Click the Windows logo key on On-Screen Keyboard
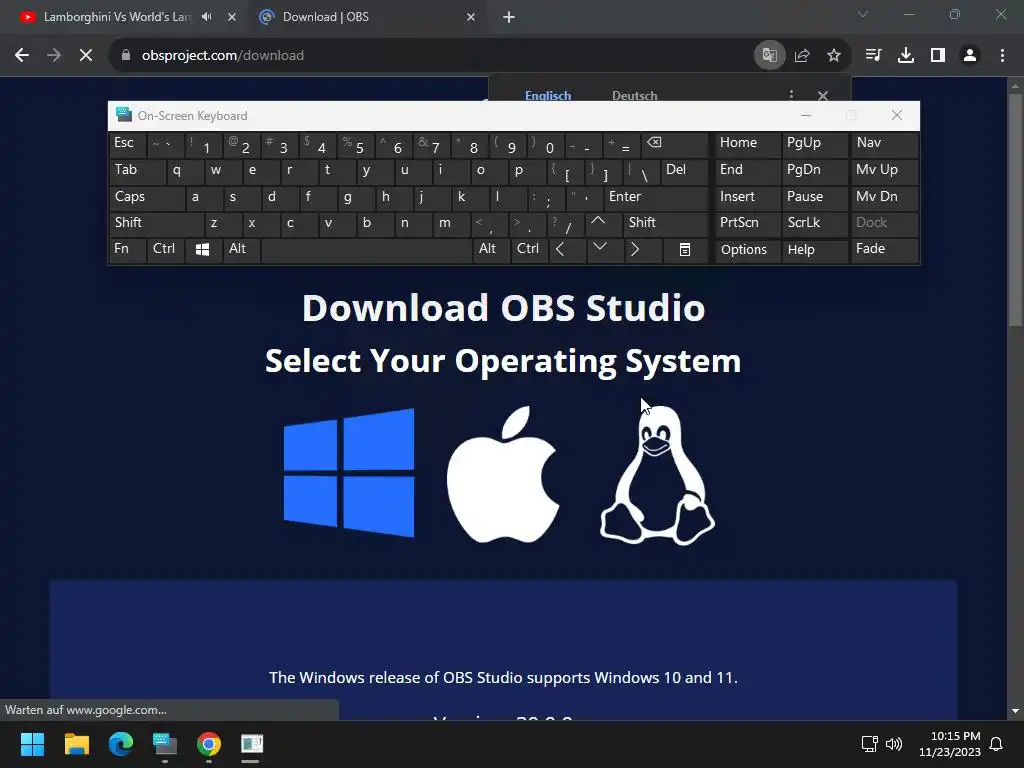 click(202, 249)
